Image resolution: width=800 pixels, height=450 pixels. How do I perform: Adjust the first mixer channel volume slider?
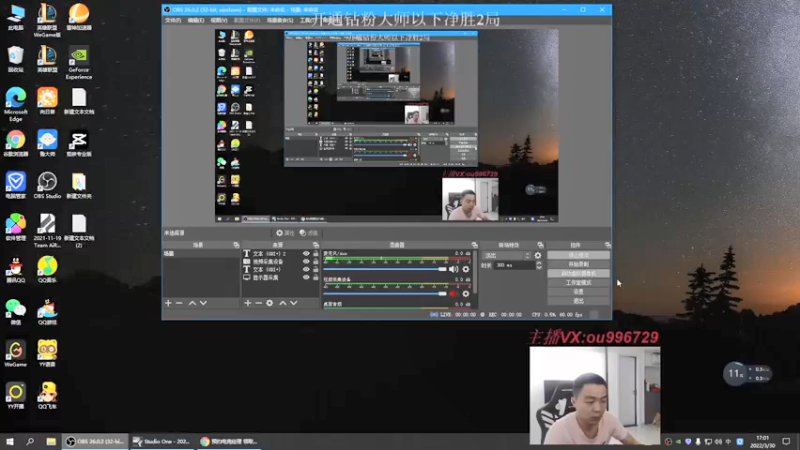pyautogui.click(x=385, y=269)
